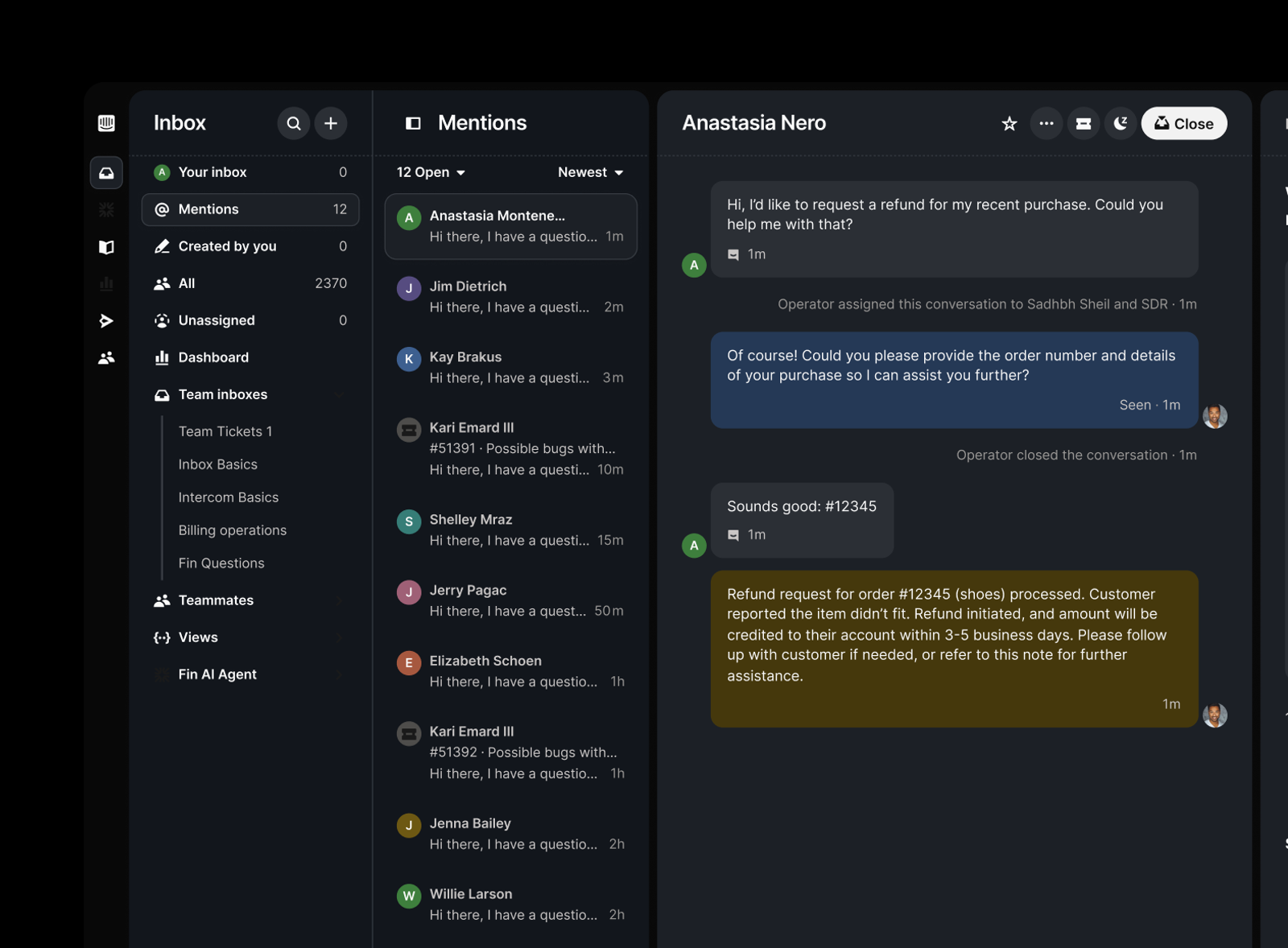1288x948 pixels.
Task: Close the conversation with Close button
Action: (x=1183, y=123)
